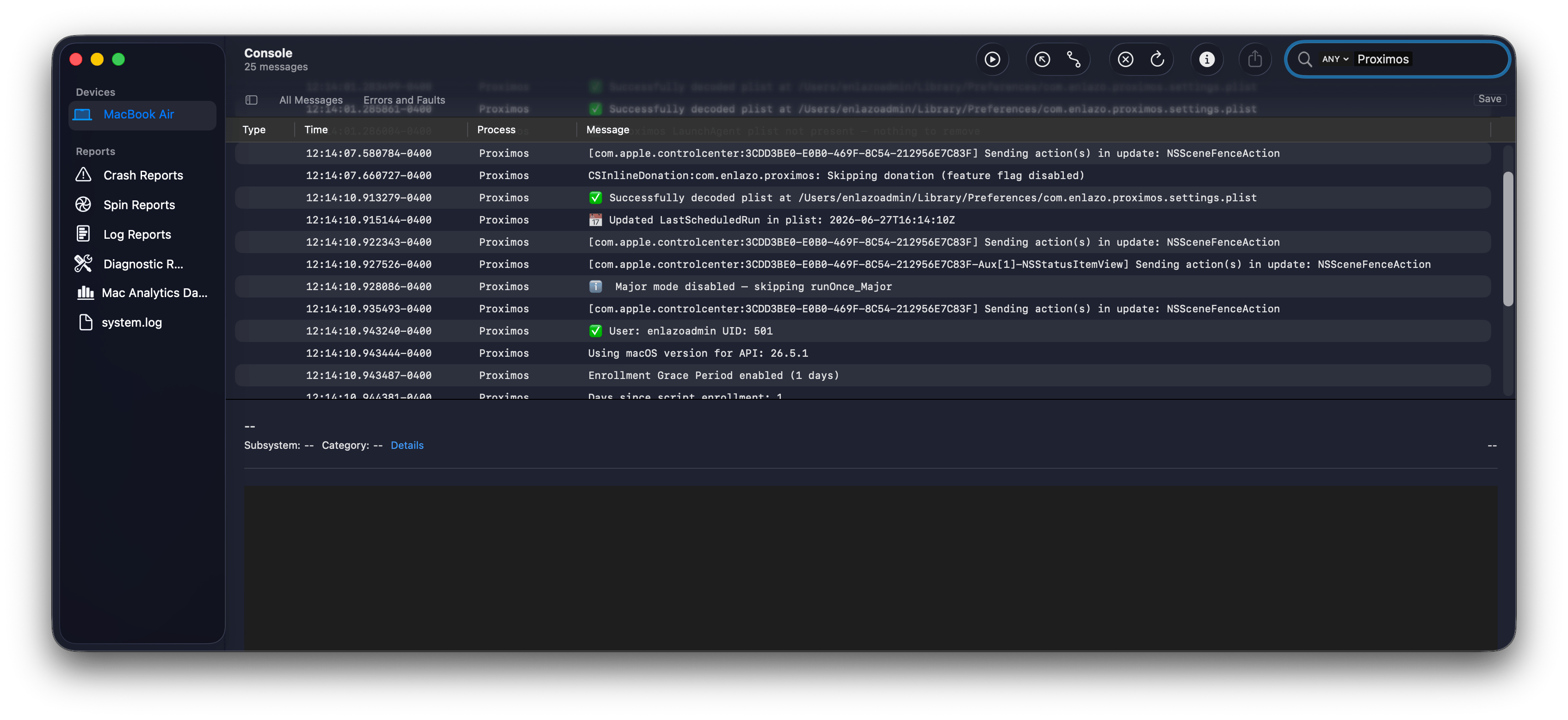This screenshot has height=720, width=1568.
Task: Clear the console with the X icon
Action: 1125,59
